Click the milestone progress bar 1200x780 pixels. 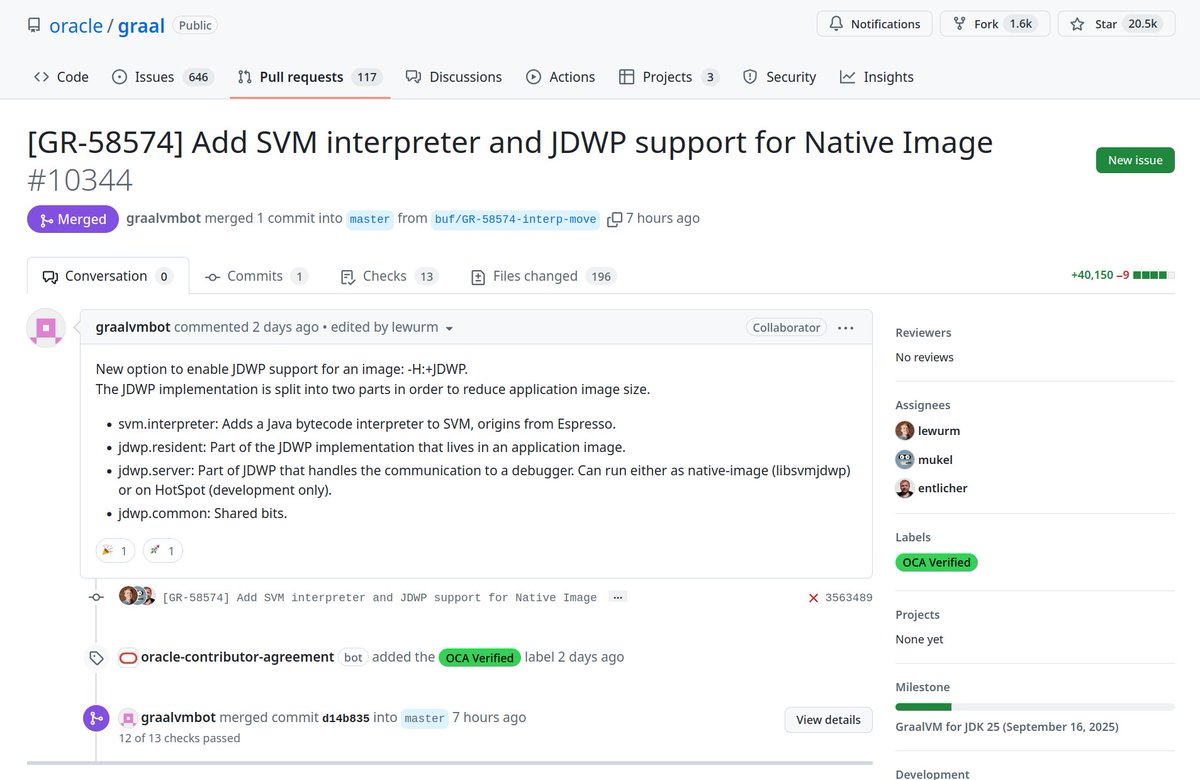pyautogui.click(x=1035, y=707)
